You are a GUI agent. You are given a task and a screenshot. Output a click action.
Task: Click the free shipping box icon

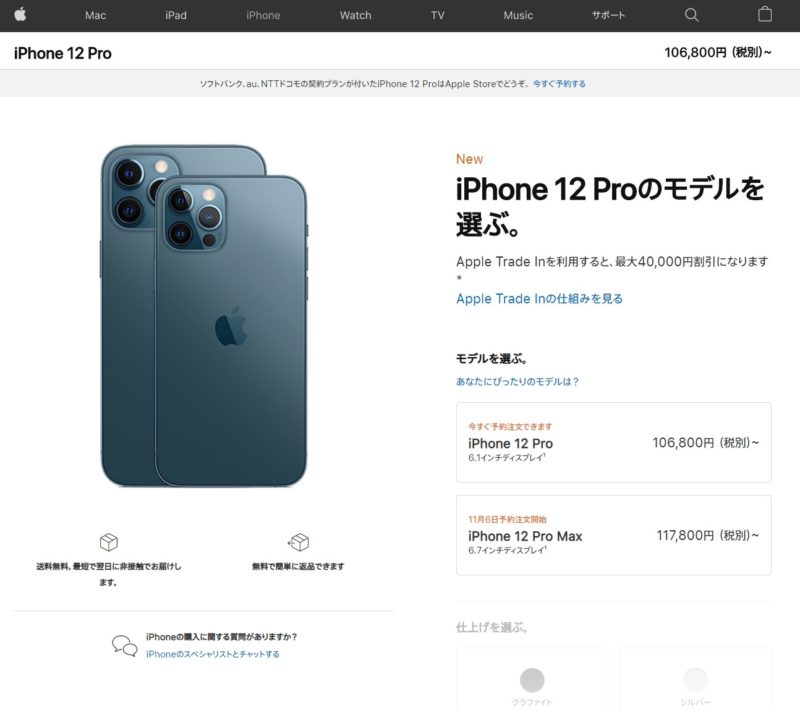pos(109,542)
